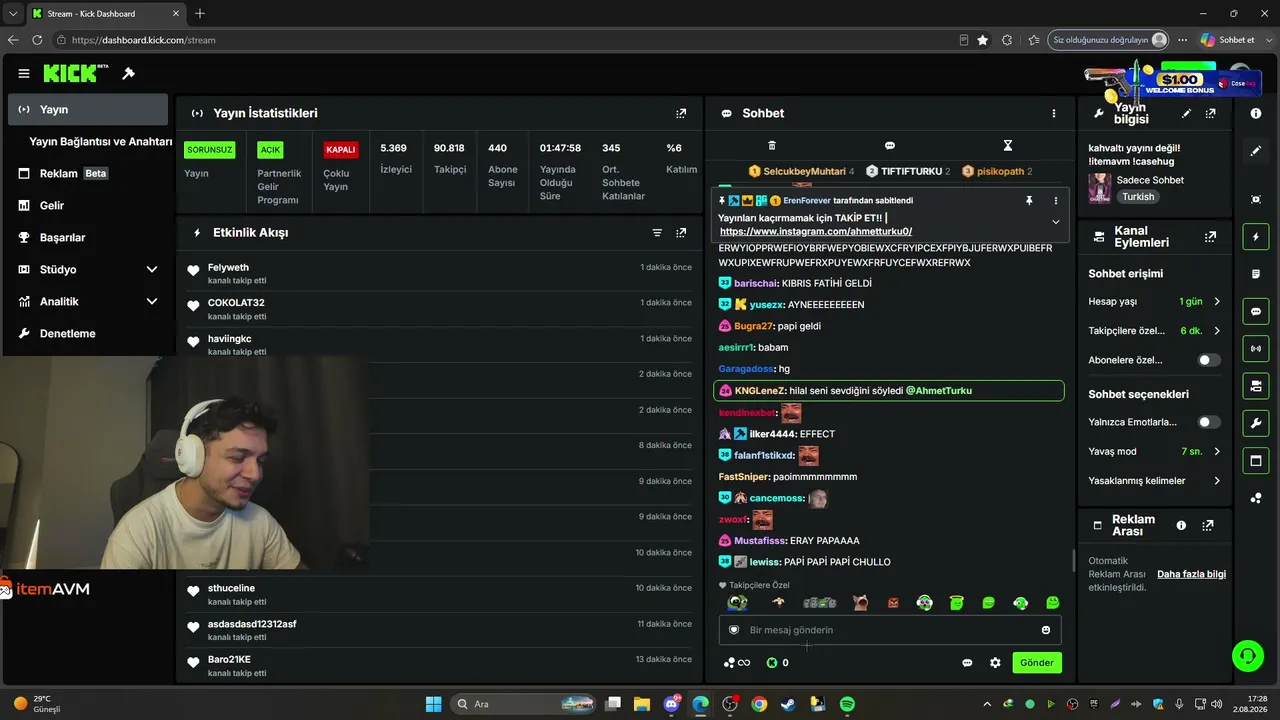Image resolution: width=1280 pixels, height=720 pixels.
Task: Open the Sohbet three-dot options menu
Action: pos(1053,113)
